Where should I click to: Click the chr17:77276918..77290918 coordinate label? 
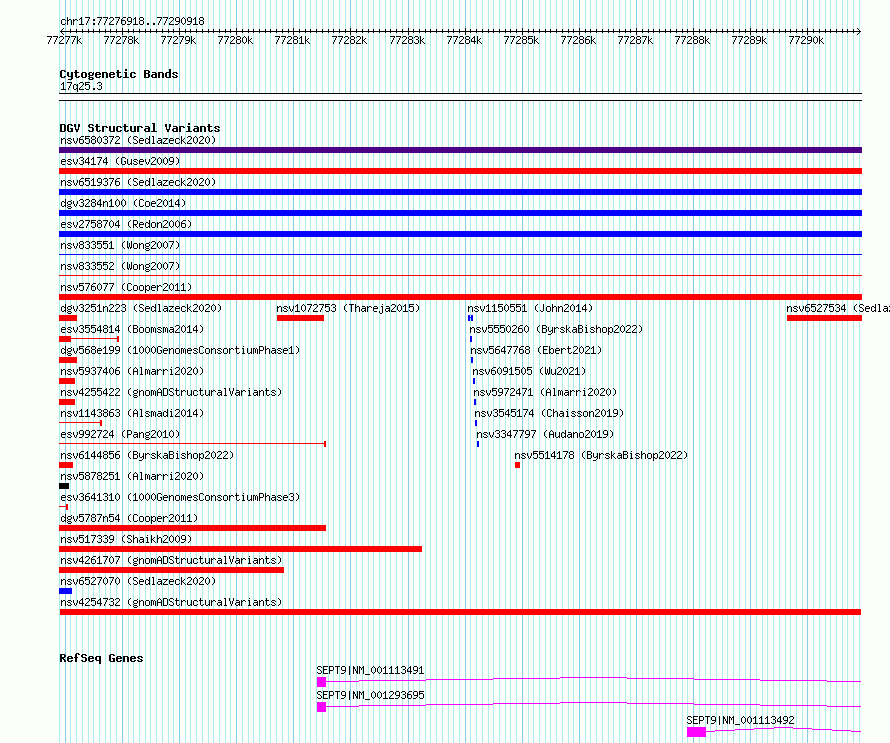click(x=132, y=21)
